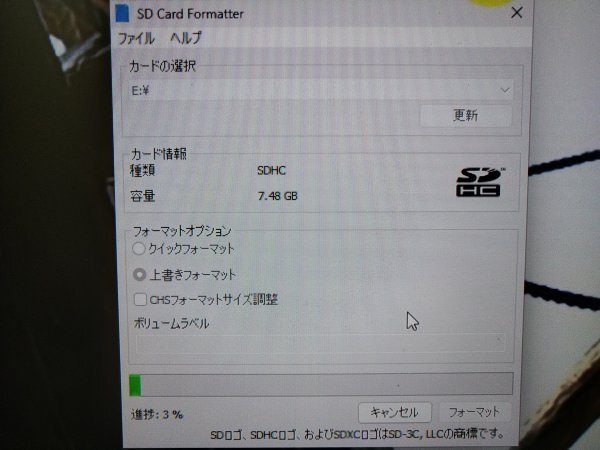Click the SDHC card type value
Screen dimensions: 600x450
tap(271, 170)
